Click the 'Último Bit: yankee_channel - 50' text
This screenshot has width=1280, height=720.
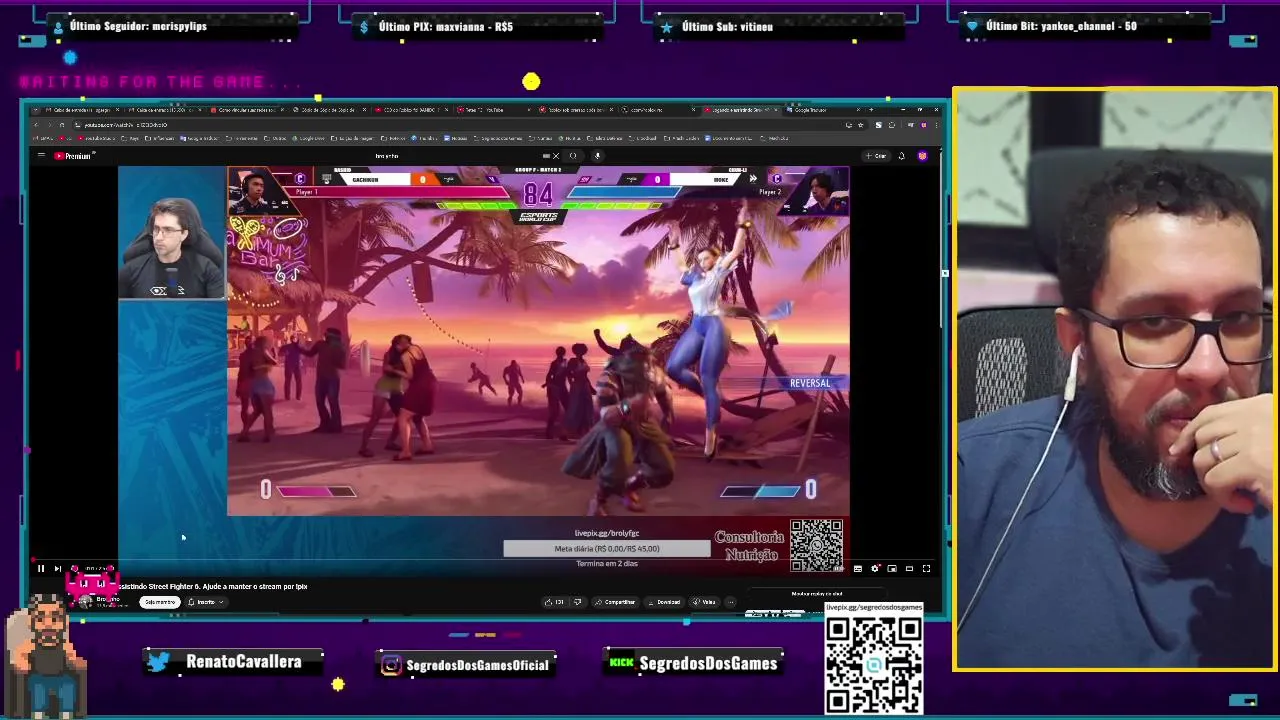click(x=1061, y=26)
